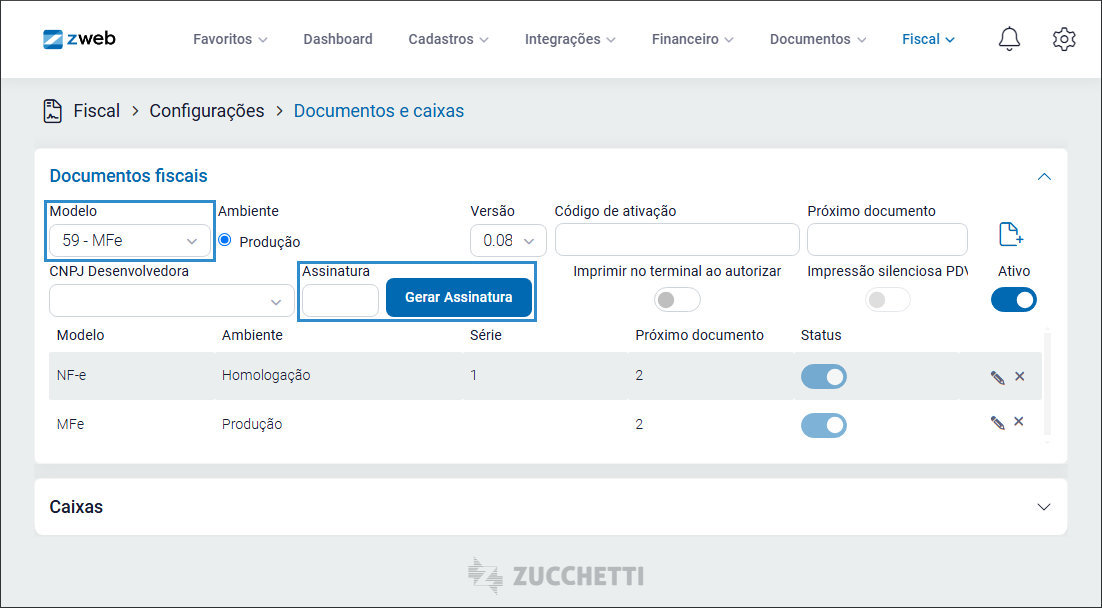Click the Fiscal breadcrumb link
This screenshot has height=608, width=1102.
[x=97, y=111]
